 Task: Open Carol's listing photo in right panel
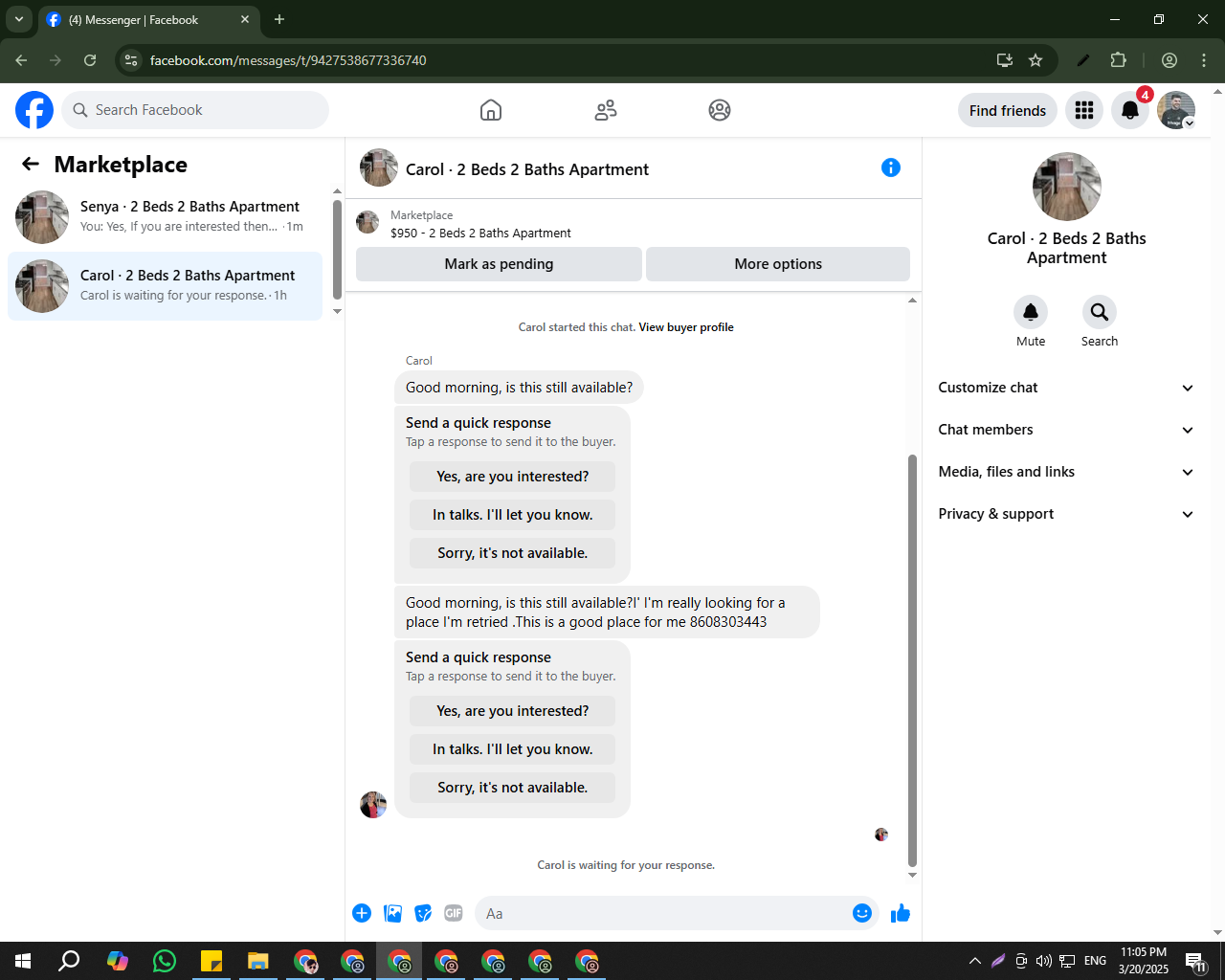1067,187
